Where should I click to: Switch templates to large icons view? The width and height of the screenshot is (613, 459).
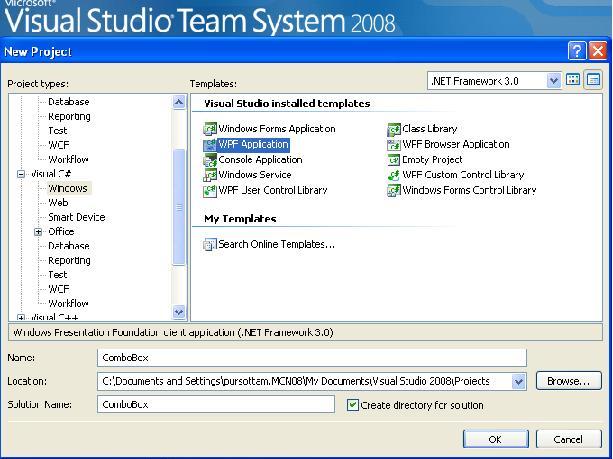pos(573,80)
